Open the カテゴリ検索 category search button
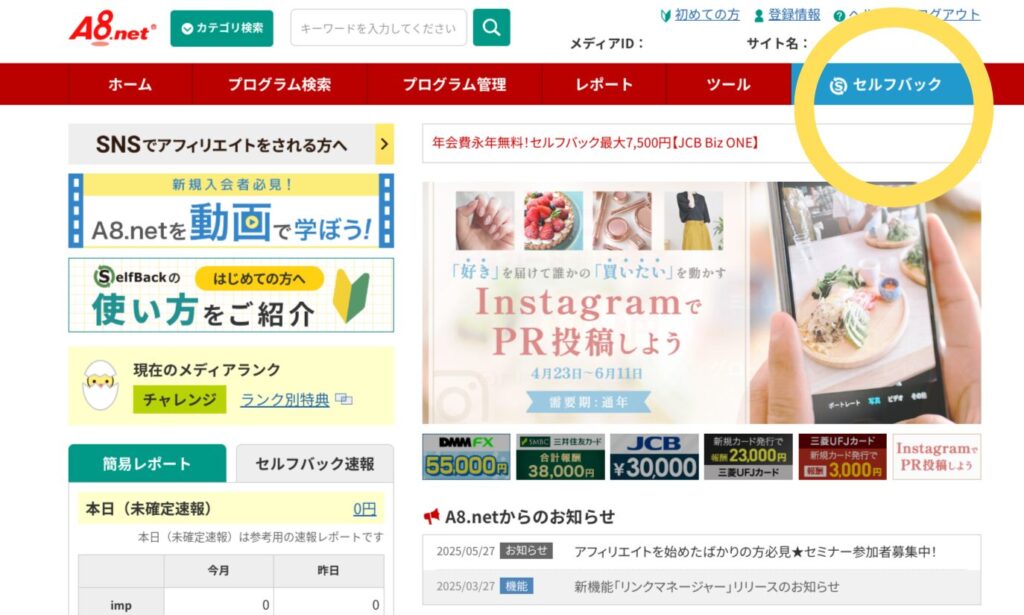 pyautogui.click(x=222, y=28)
